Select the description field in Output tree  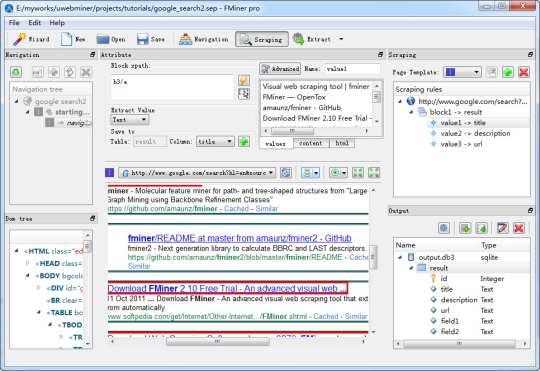(459, 300)
